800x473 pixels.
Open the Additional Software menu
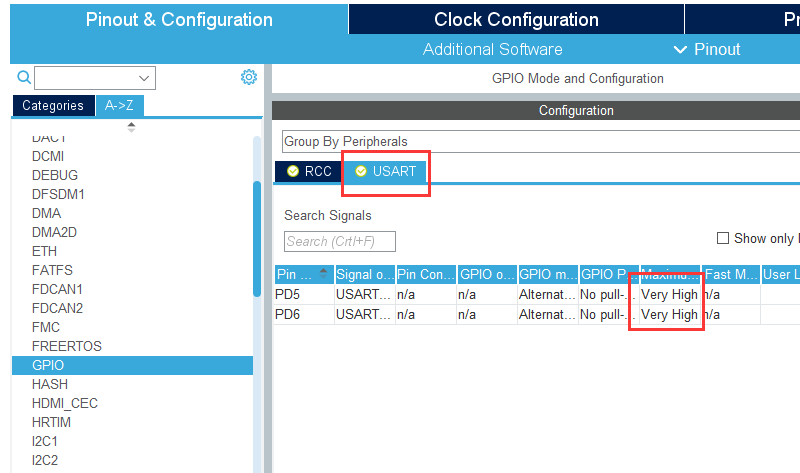pos(492,49)
